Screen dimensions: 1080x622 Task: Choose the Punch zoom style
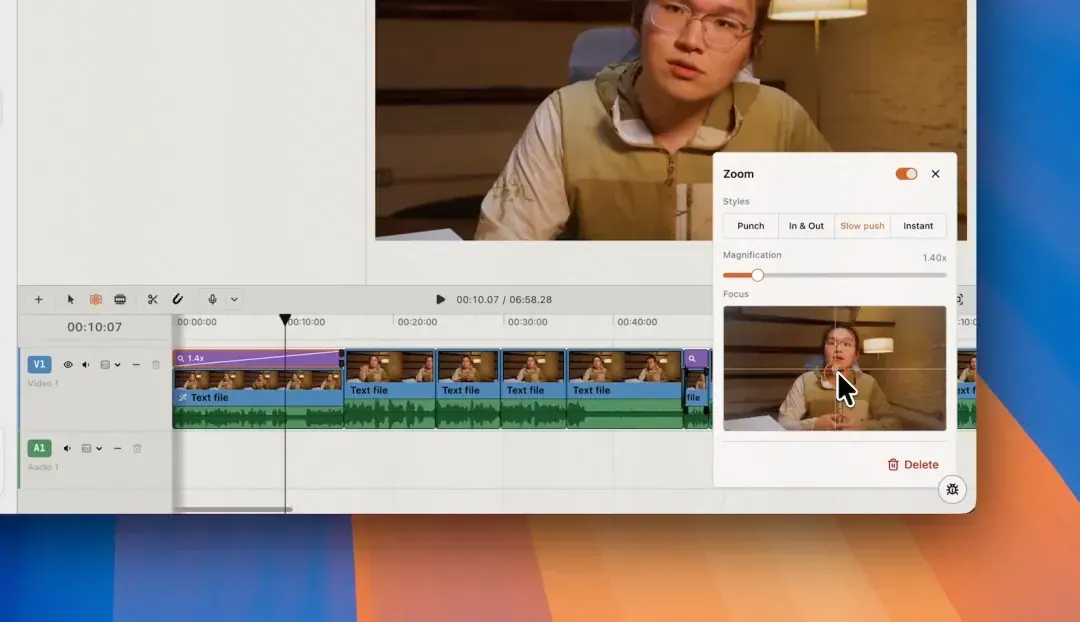pos(751,226)
